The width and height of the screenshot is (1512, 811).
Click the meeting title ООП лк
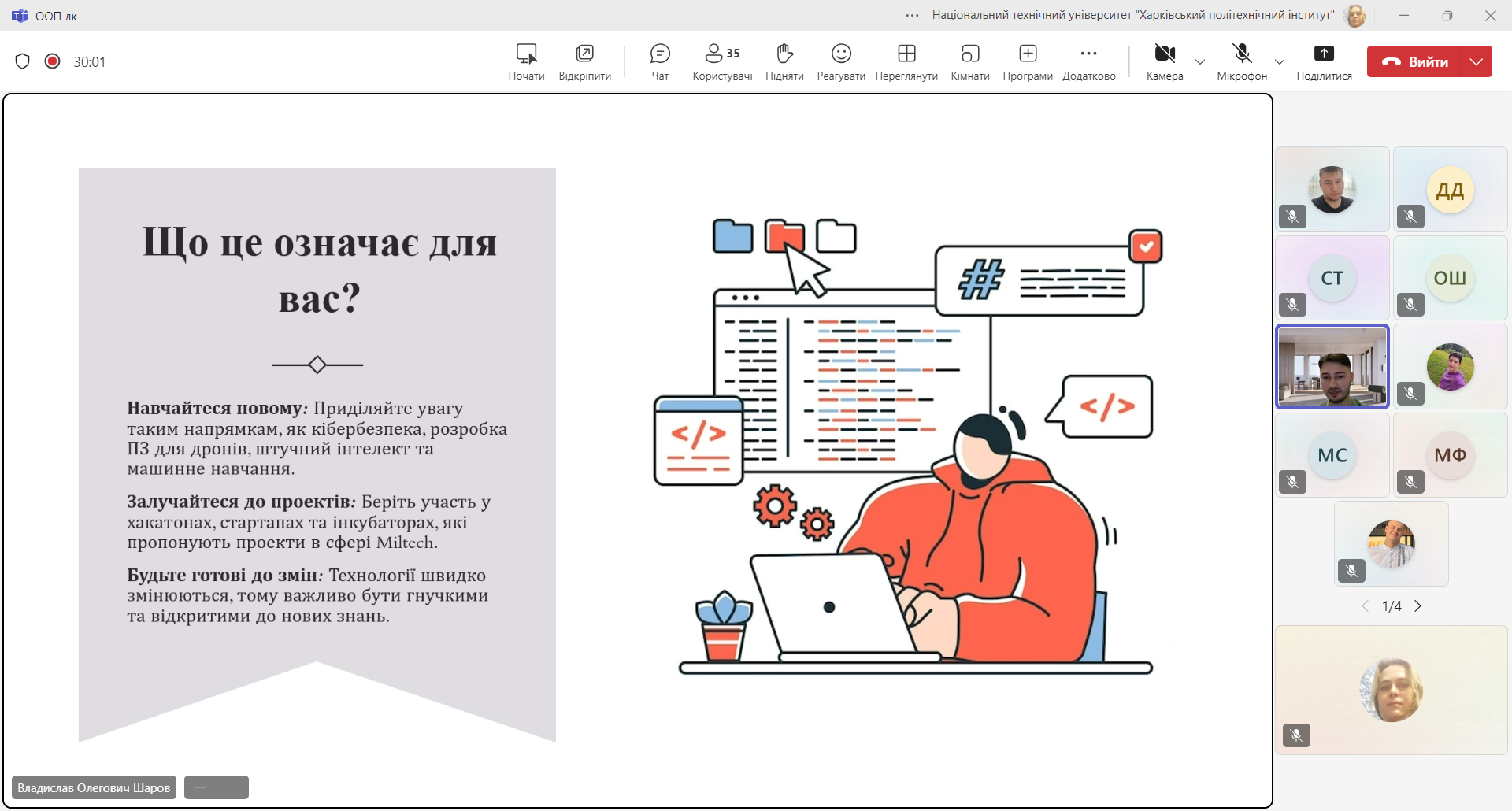pyautogui.click(x=56, y=16)
